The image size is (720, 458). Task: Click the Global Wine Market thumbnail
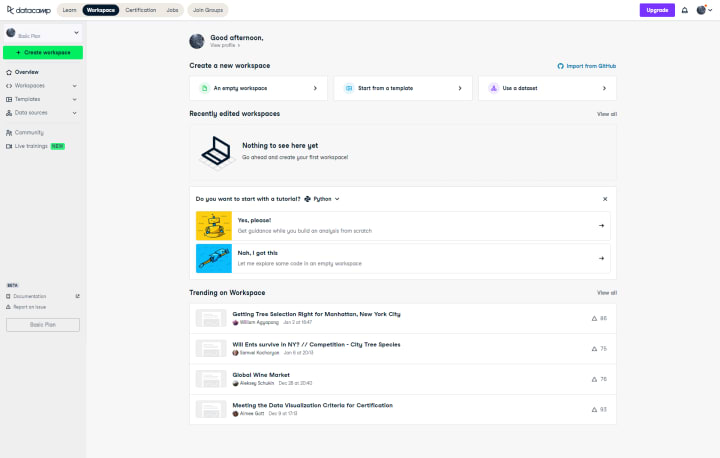tap(211, 379)
